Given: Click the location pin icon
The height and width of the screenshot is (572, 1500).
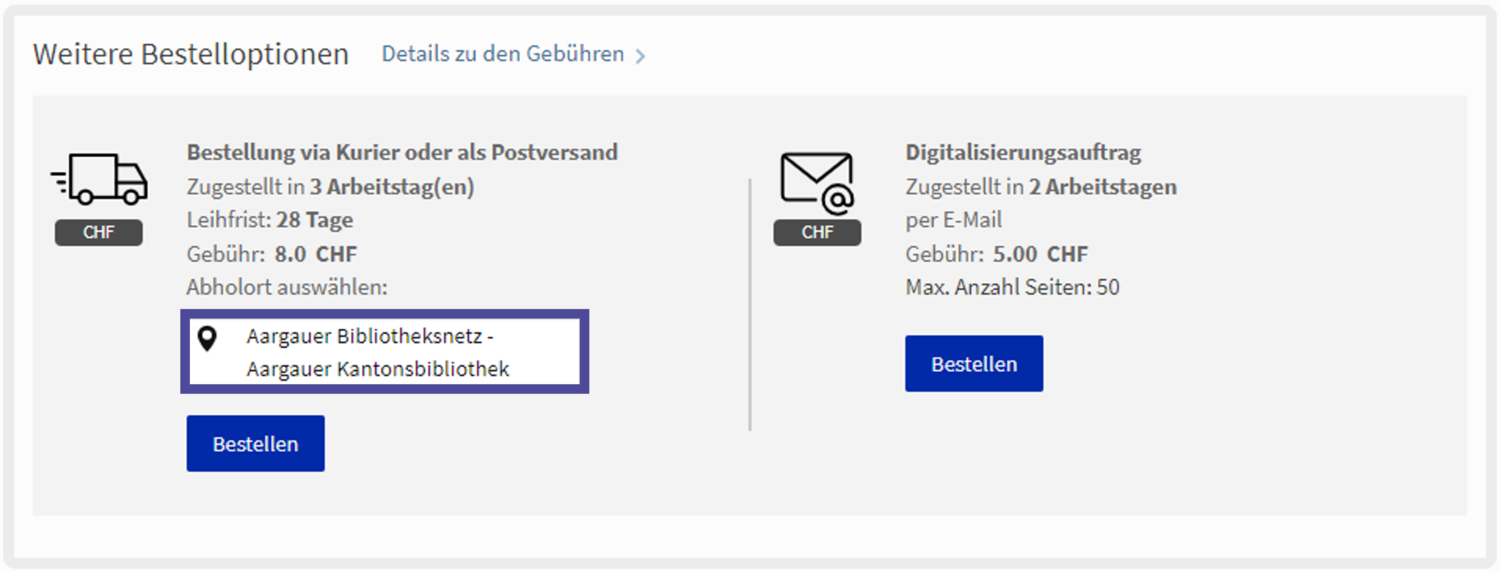Looking at the screenshot, I should 207,339.
